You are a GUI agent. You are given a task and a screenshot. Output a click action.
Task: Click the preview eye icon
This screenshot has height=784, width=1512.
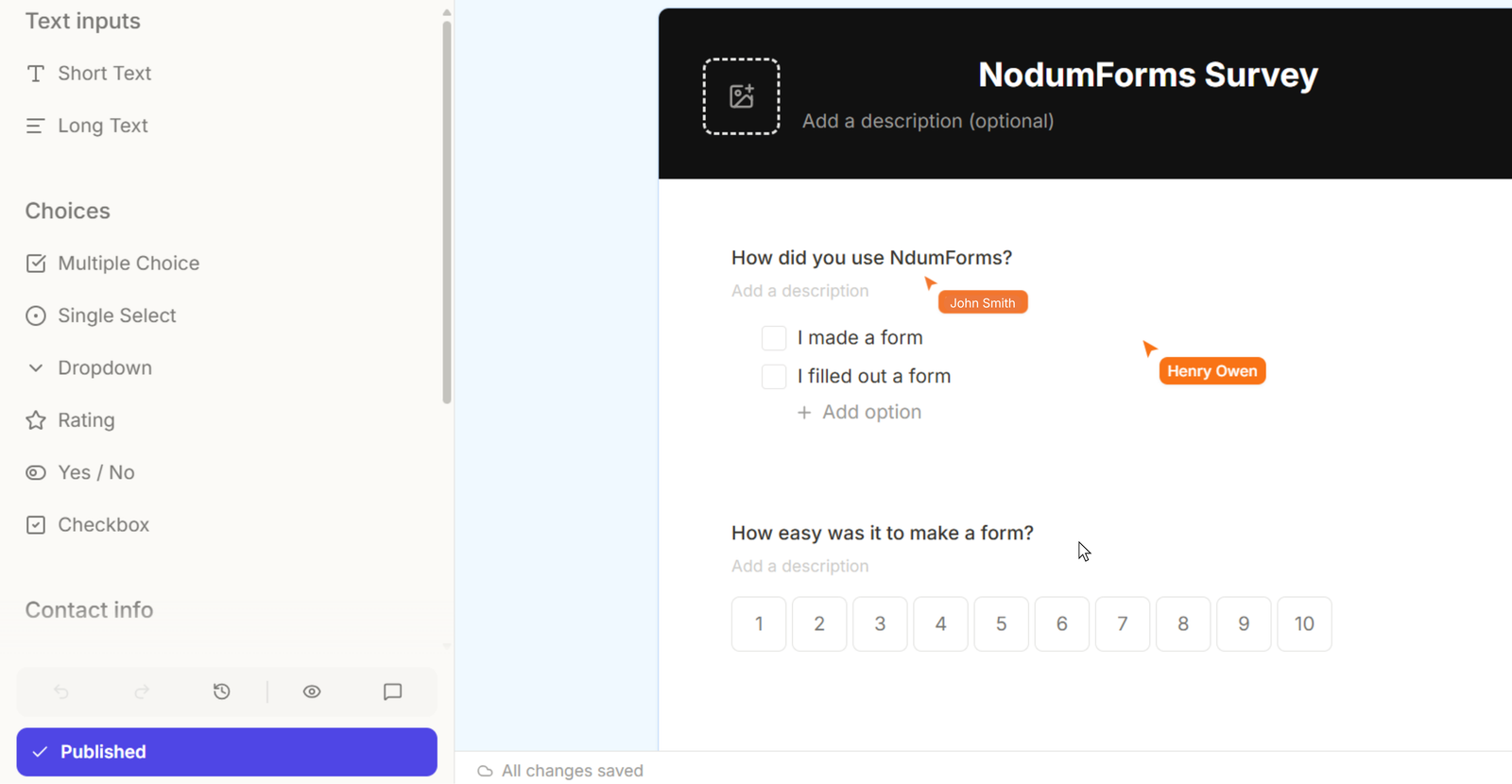tap(312, 691)
